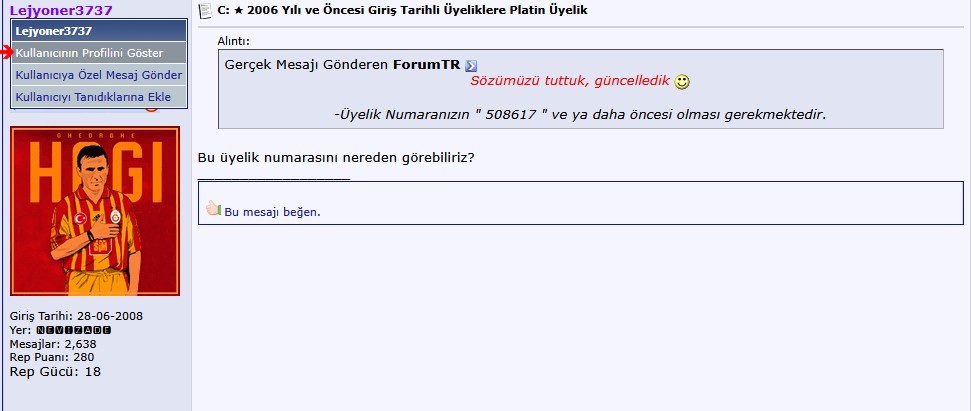
Task: Click the thumbs-up like icon
Action: click(213, 208)
